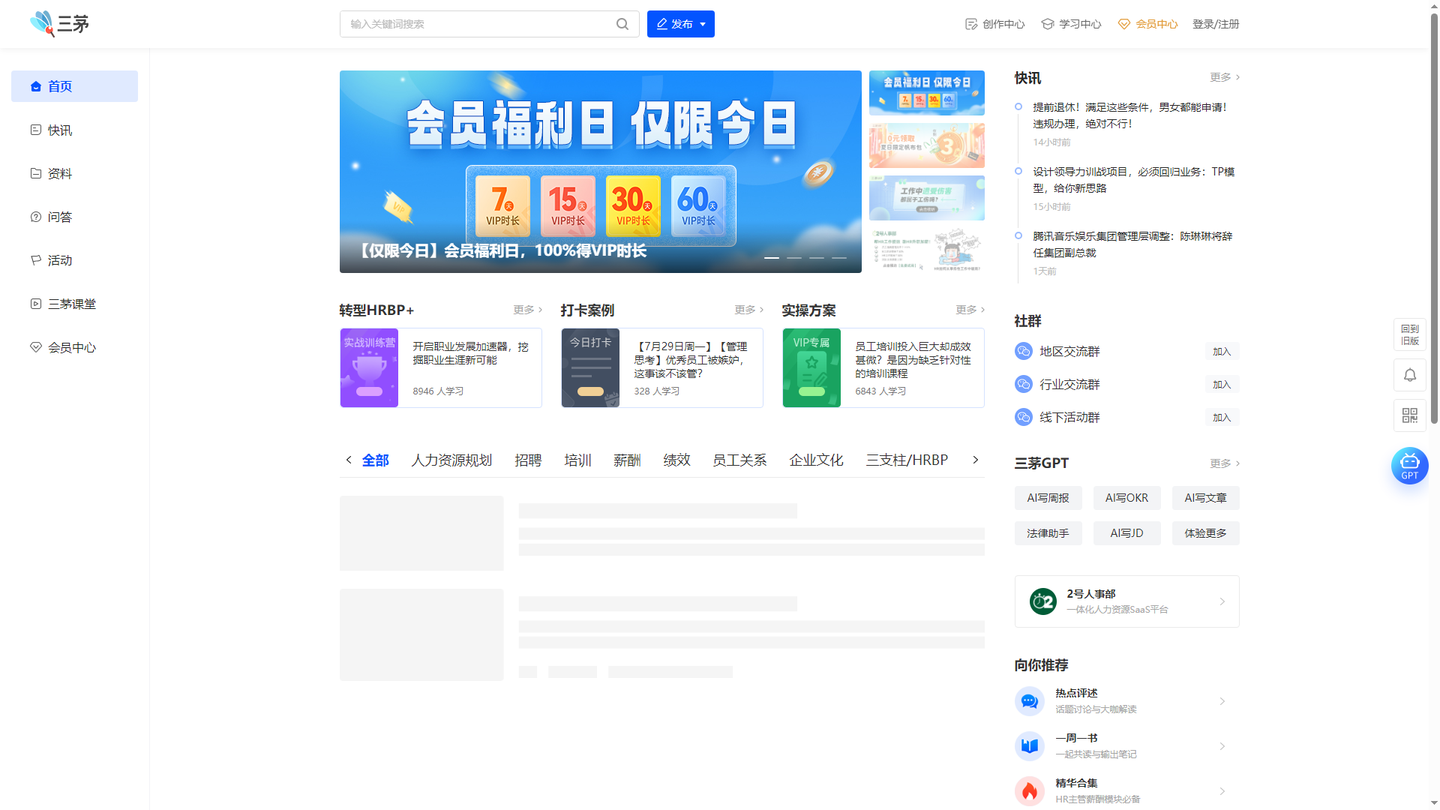This screenshot has height=810, width=1440.
Task: Click the 实战训练营 trophy thumbnail
Action: click(x=369, y=368)
